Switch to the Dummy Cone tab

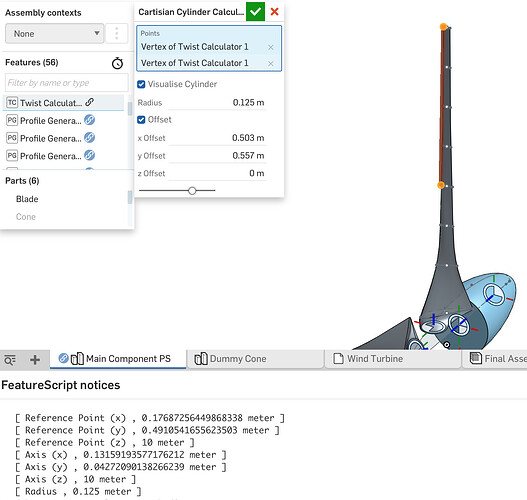255,359
